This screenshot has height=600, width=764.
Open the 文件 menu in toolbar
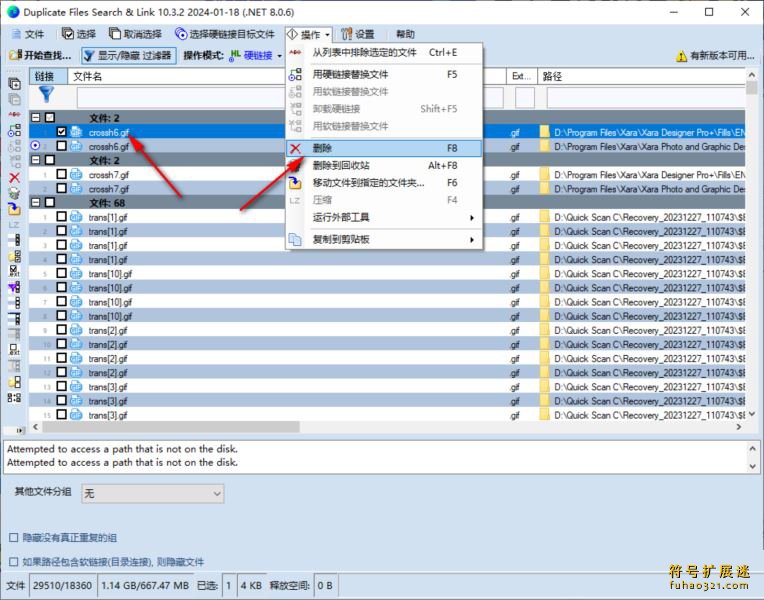(x=28, y=34)
